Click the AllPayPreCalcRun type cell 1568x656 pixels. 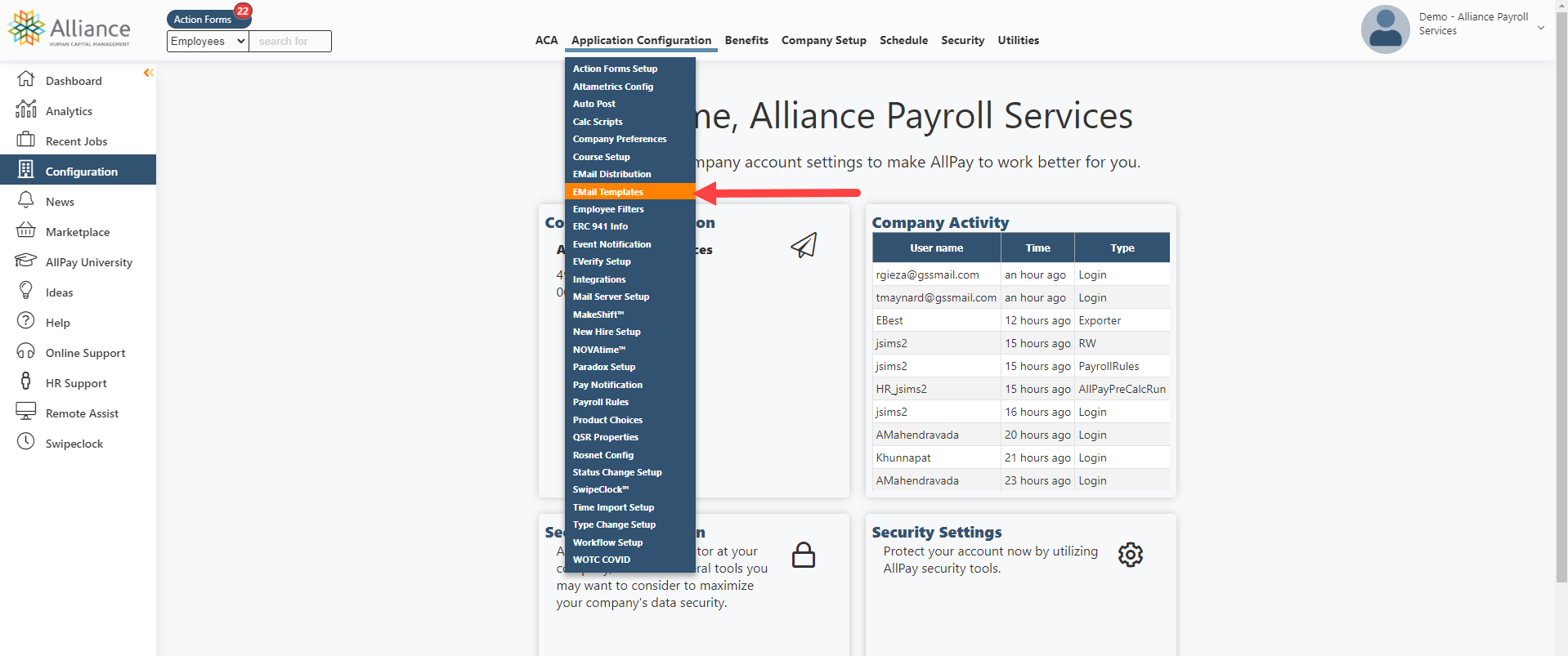coord(1122,389)
